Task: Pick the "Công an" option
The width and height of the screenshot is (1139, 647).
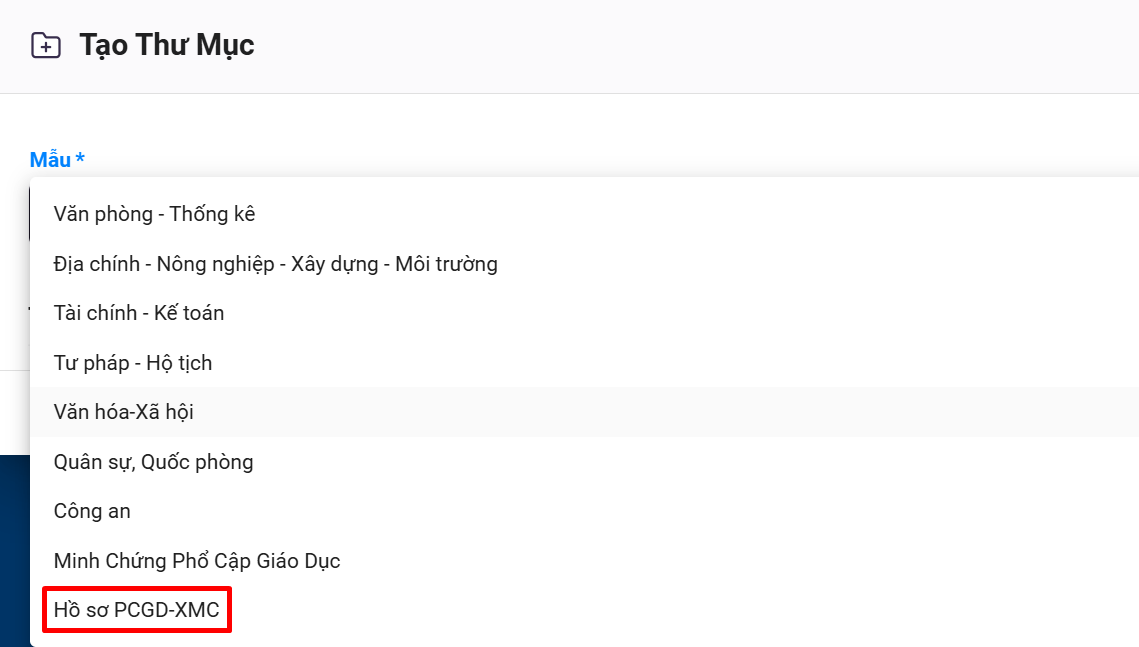Action: point(92,511)
